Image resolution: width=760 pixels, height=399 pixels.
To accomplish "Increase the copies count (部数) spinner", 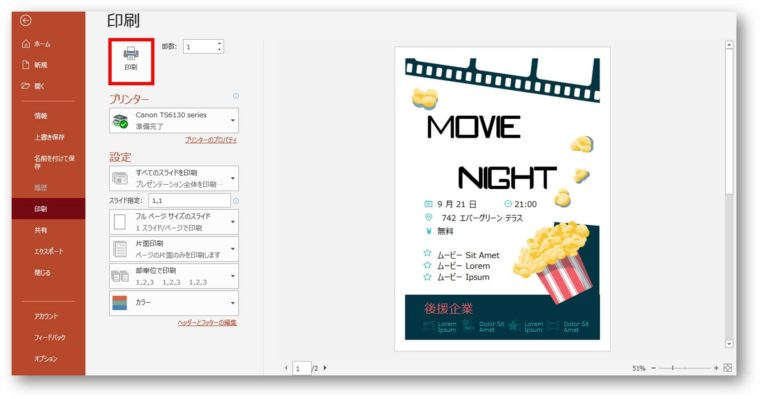I will 220,44.
